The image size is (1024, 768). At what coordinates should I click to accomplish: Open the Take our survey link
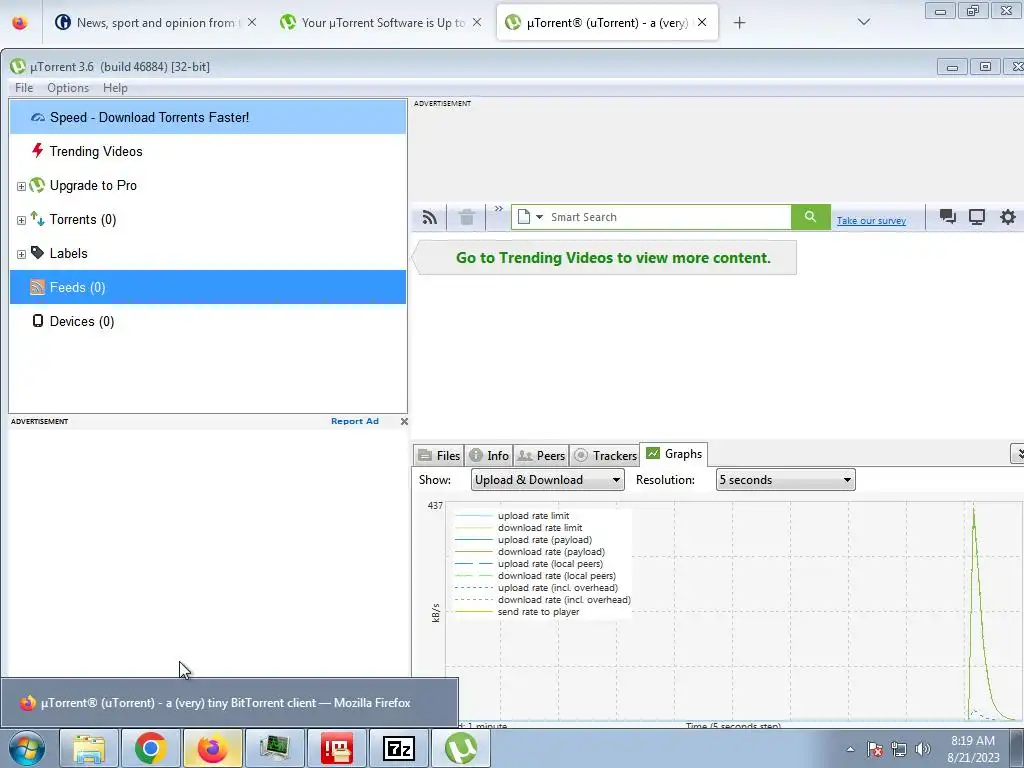pos(871,221)
